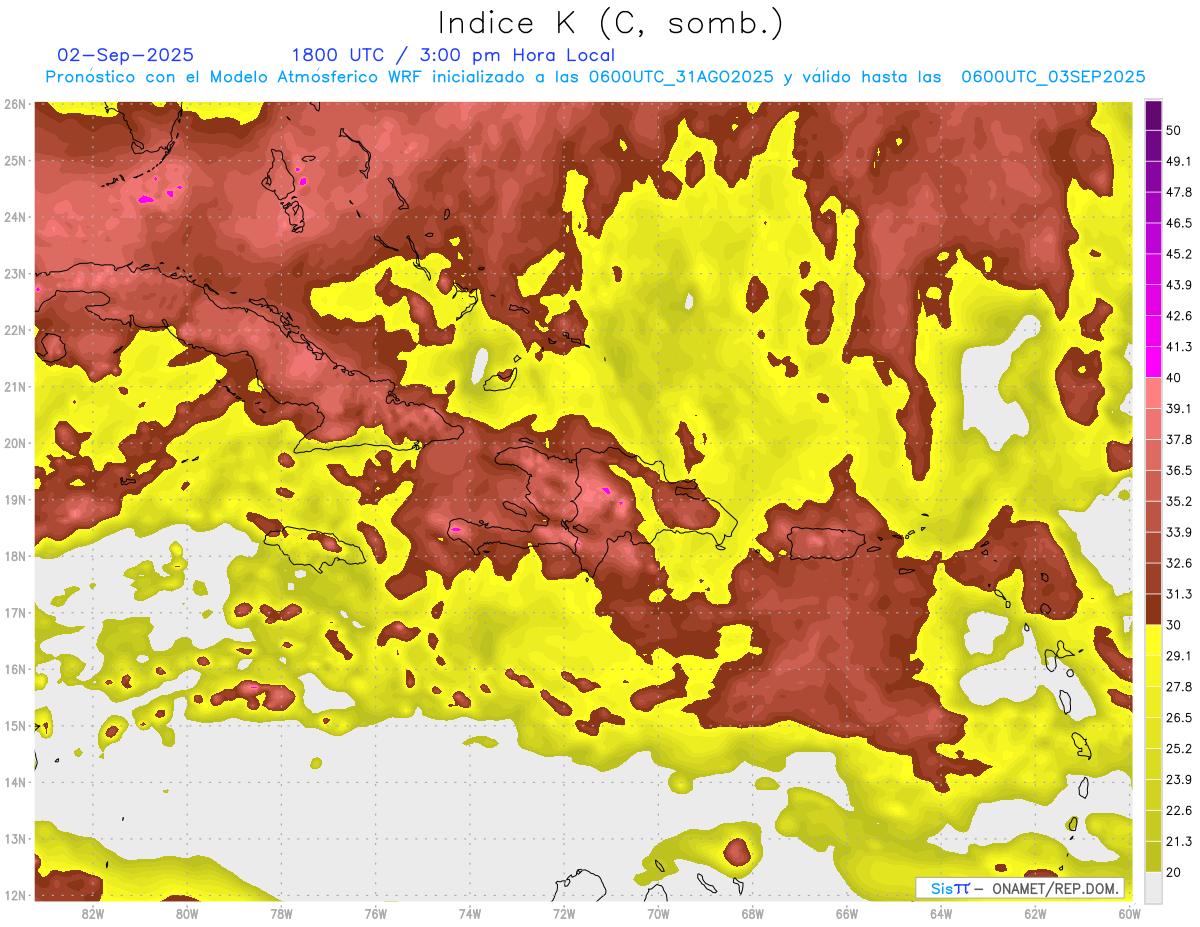This screenshot has width=1200, height=927.
Task: Select the colorbar value label "50"
Action: pyautogui.click(x=1174, y=130)
